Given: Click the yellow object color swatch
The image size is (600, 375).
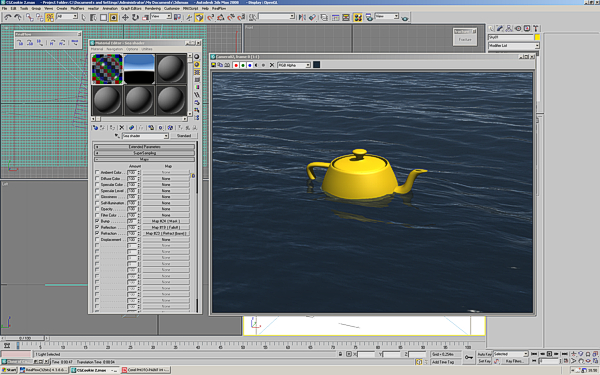Looking at the screenshot, I should (x=537, y=37).
